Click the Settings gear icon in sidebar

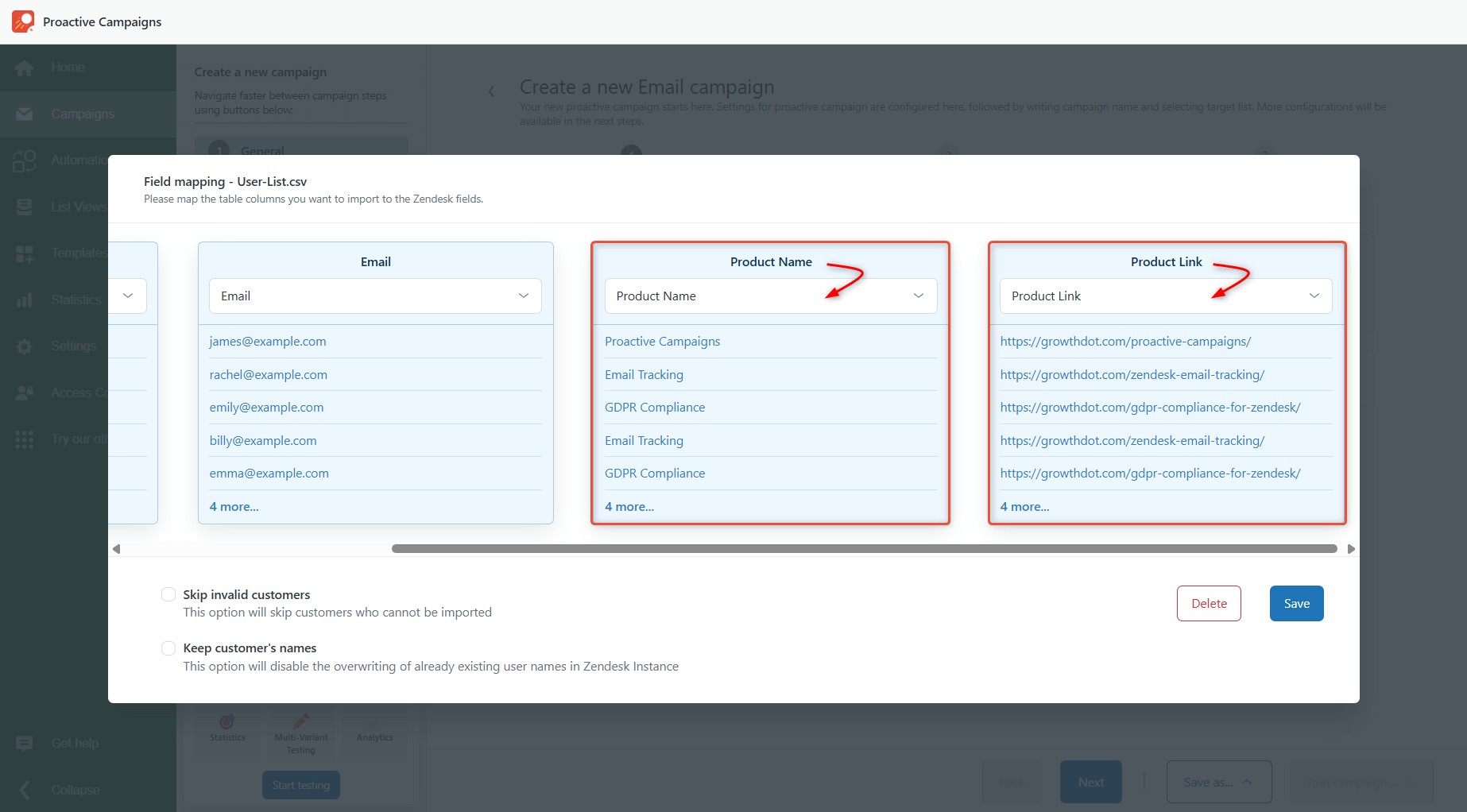click(25, 346)
